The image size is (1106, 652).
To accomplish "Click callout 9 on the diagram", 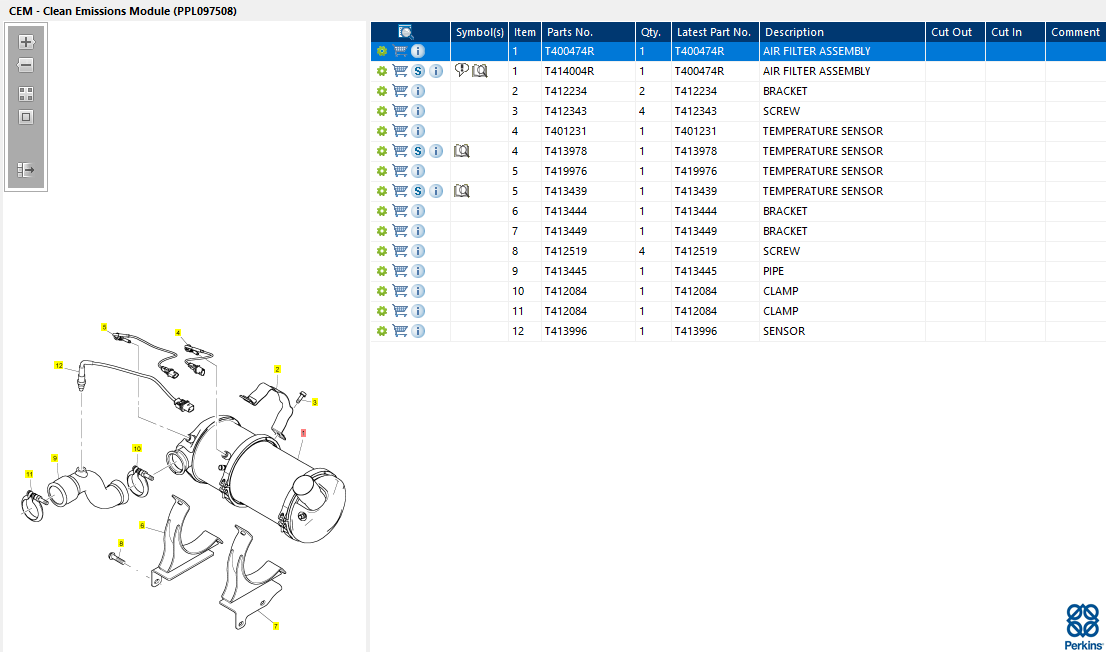I will [x=55, y=458].
